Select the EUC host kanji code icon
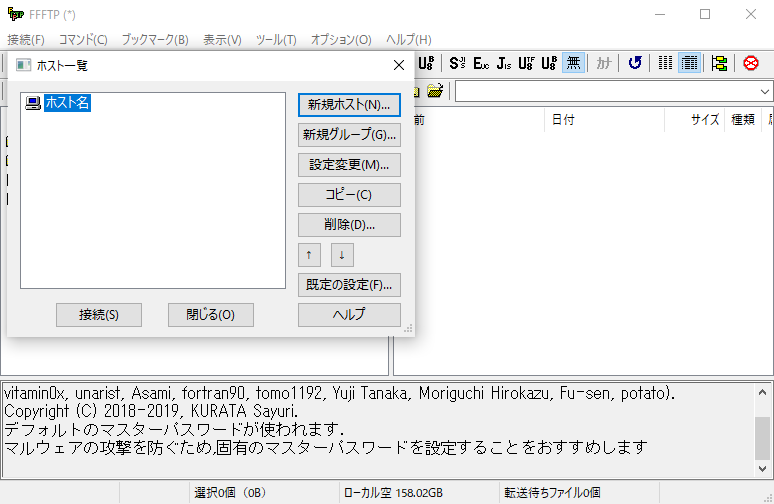The height and width of the screenshot is (504, 774). click(x=481, y=63)
